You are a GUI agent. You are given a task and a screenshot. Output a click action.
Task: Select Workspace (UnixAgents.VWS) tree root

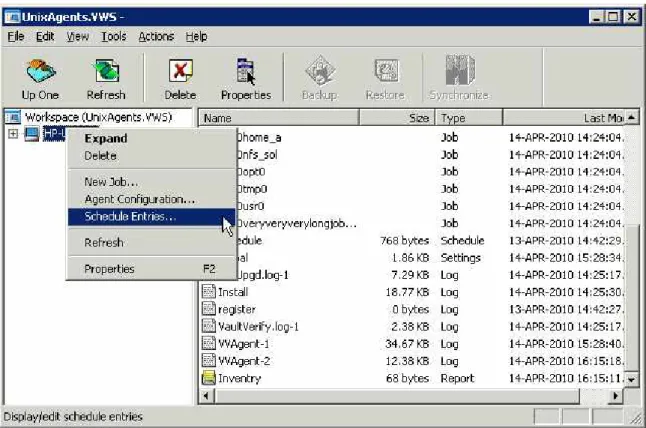98,117
